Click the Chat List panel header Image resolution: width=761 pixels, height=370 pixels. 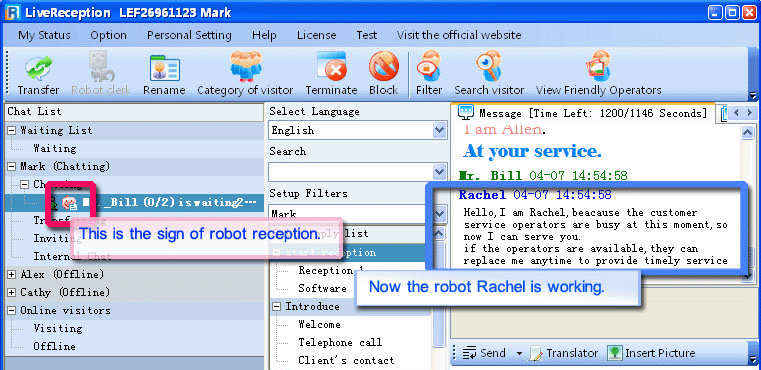[134, 112]
